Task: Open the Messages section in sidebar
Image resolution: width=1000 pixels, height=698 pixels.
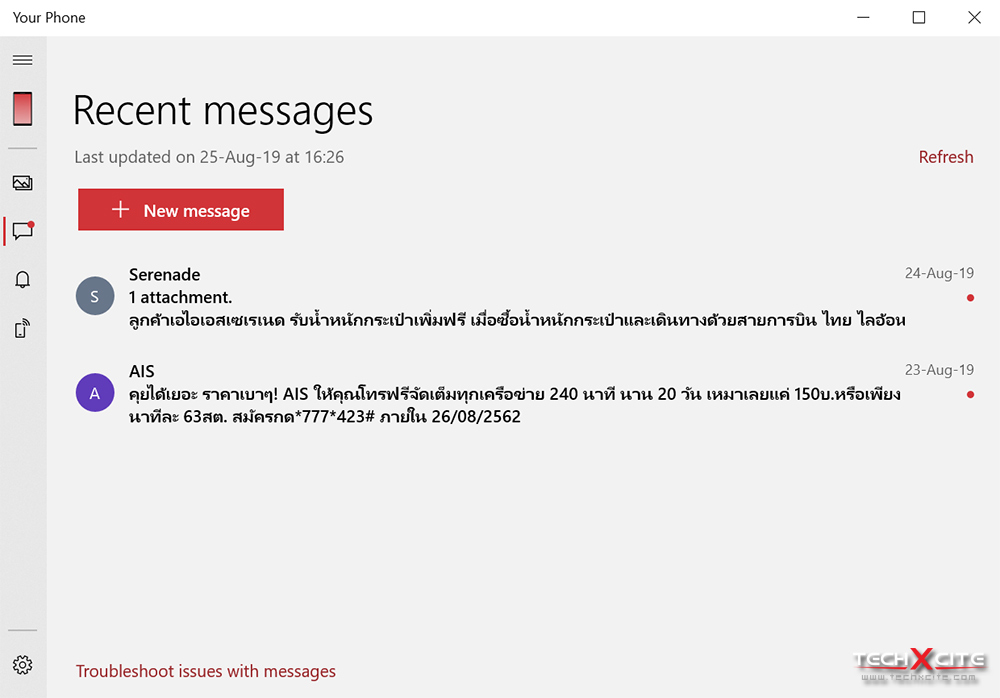Action: click(23, 230)
